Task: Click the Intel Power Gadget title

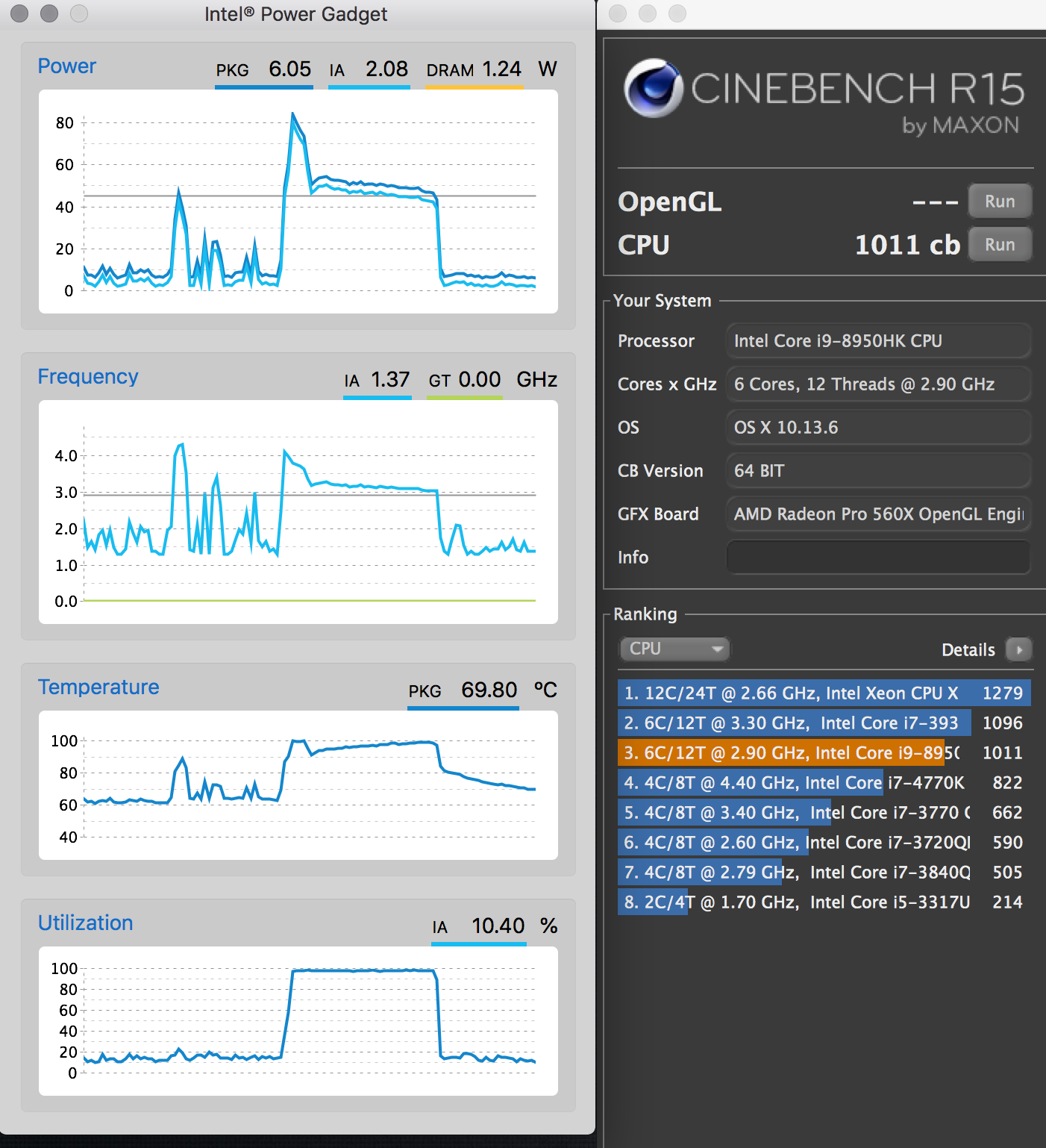Action: [x=295, y=14]
